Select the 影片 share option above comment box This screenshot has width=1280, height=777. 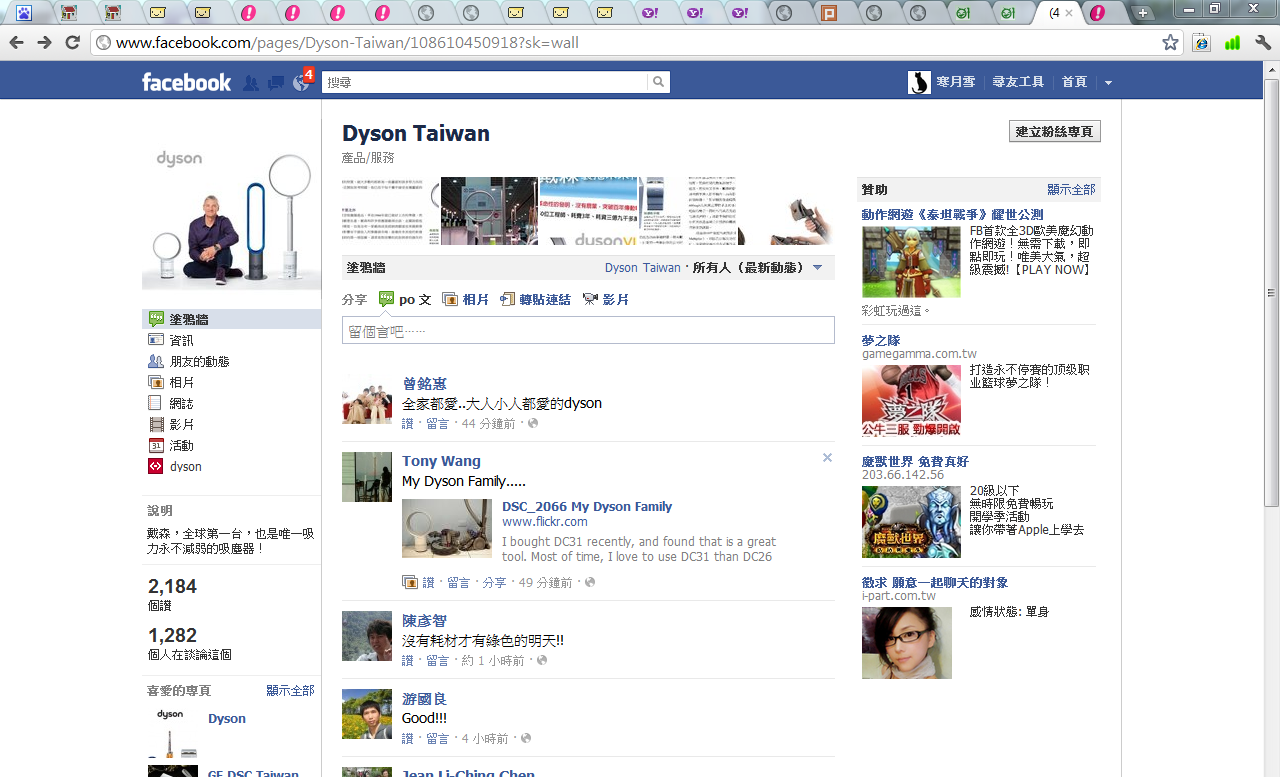coord(605,299)
